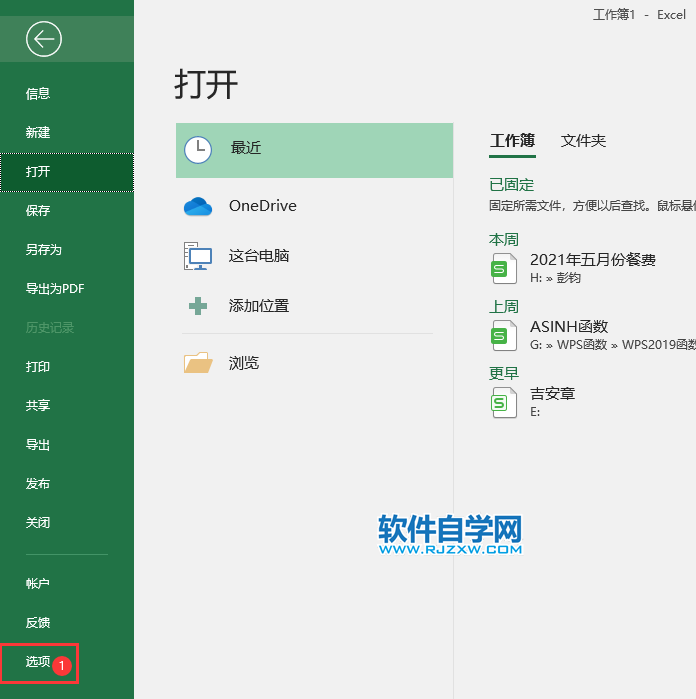Choose 保存 in the sidebar
Image resolution: width=696 pixels, height=699 pixels.
click(x=67, y=210)
